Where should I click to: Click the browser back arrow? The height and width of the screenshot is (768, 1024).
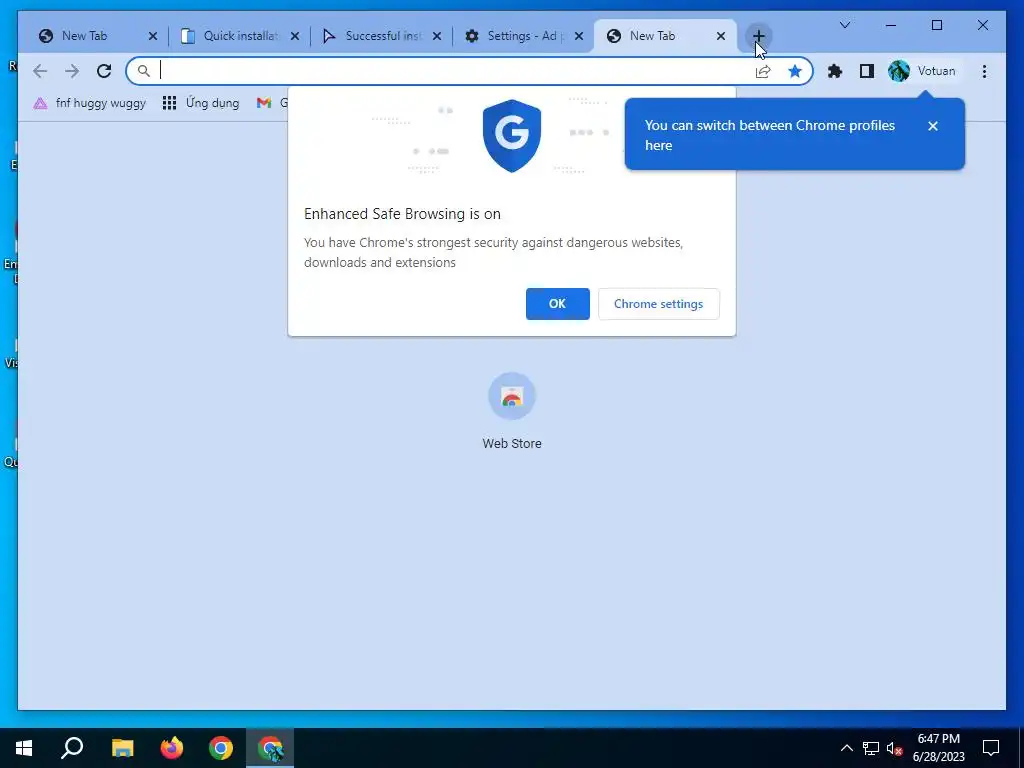point(40,71)
